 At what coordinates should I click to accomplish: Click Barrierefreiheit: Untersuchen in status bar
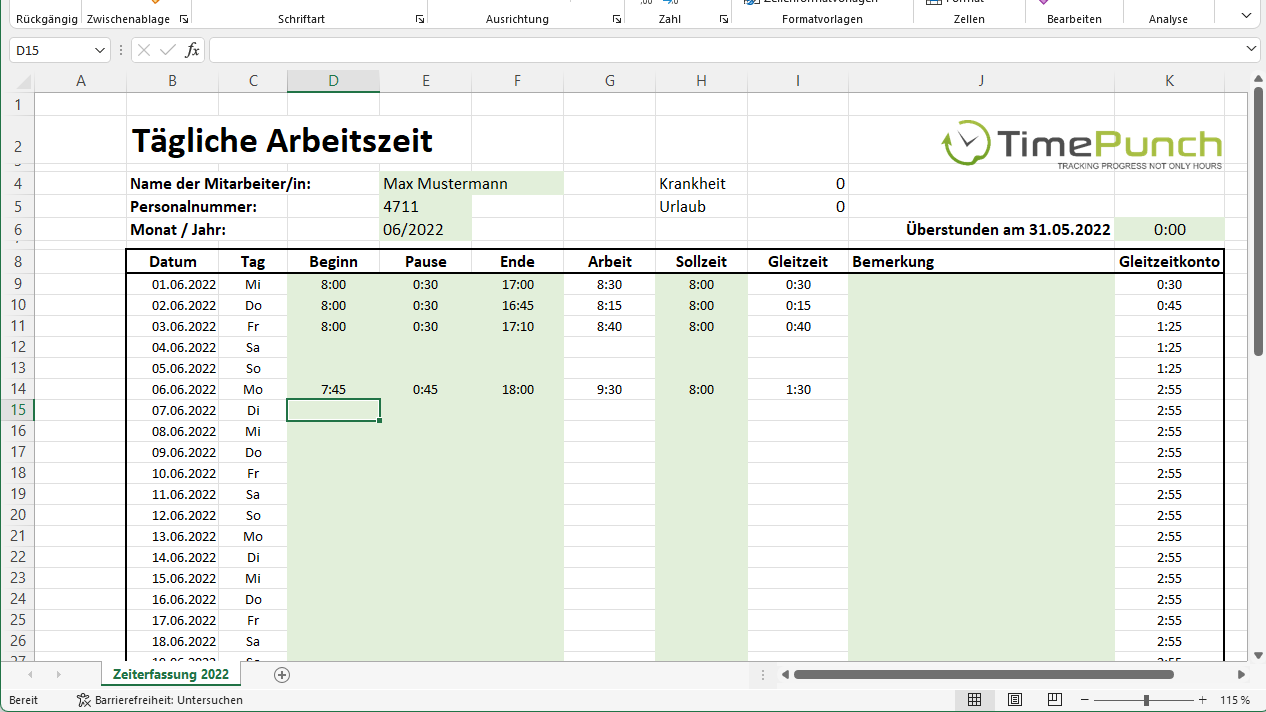tap(160, 700)
